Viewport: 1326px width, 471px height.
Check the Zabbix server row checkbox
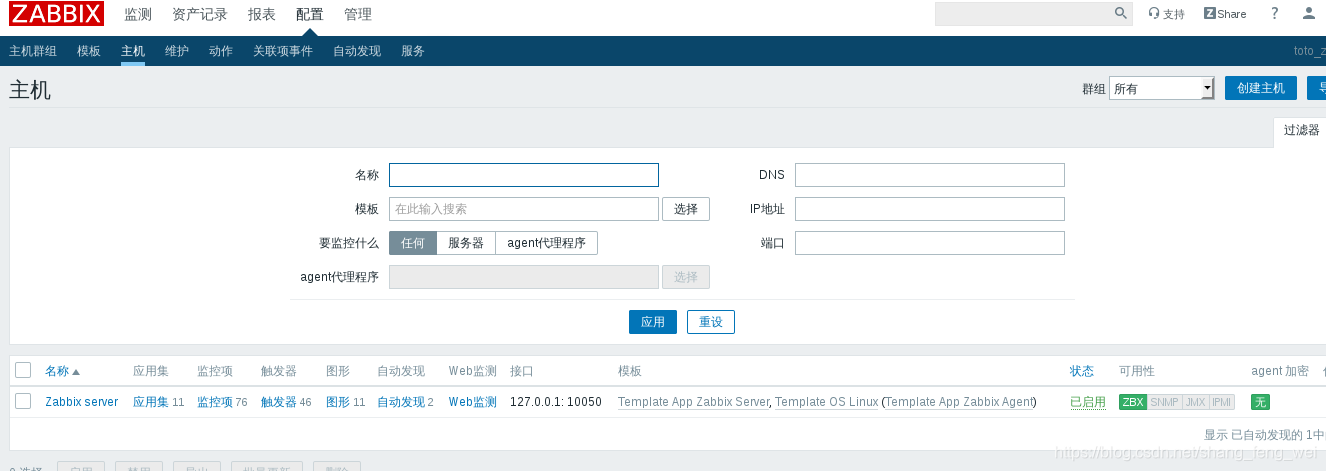coord(23,402)
